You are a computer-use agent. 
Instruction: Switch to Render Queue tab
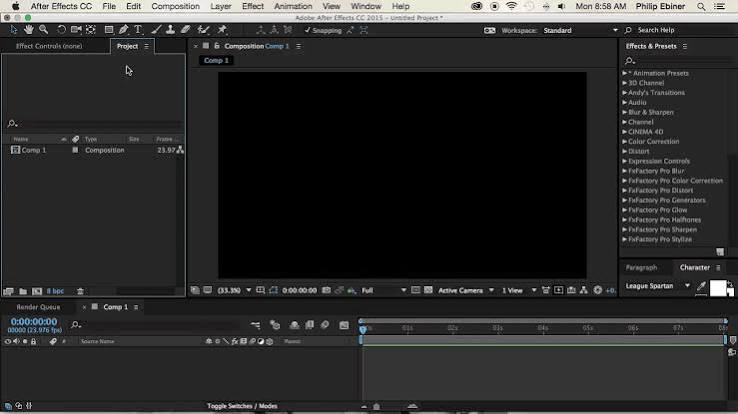click(x=38, y=307)
